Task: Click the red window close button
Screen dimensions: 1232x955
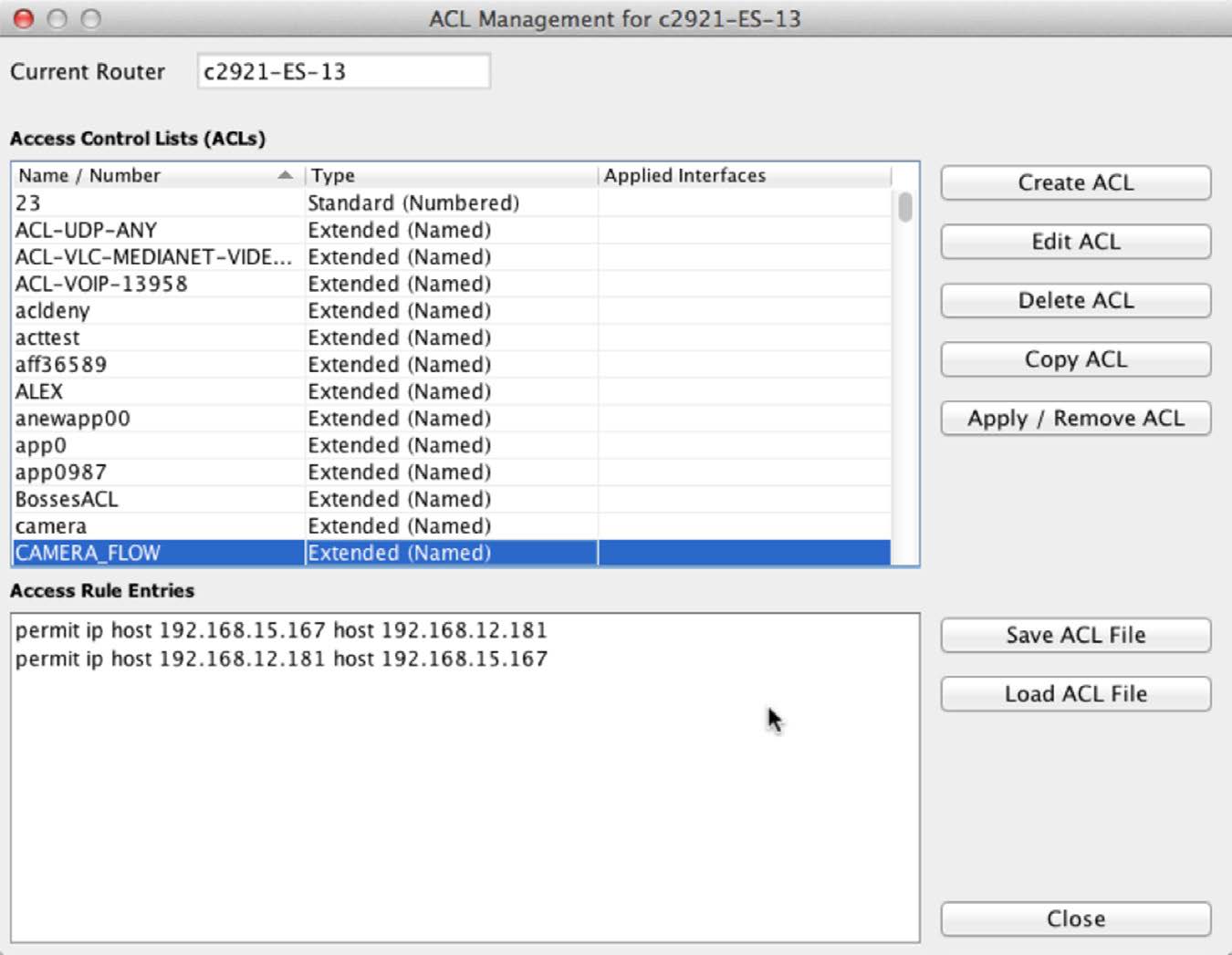Action: (24, 18)
